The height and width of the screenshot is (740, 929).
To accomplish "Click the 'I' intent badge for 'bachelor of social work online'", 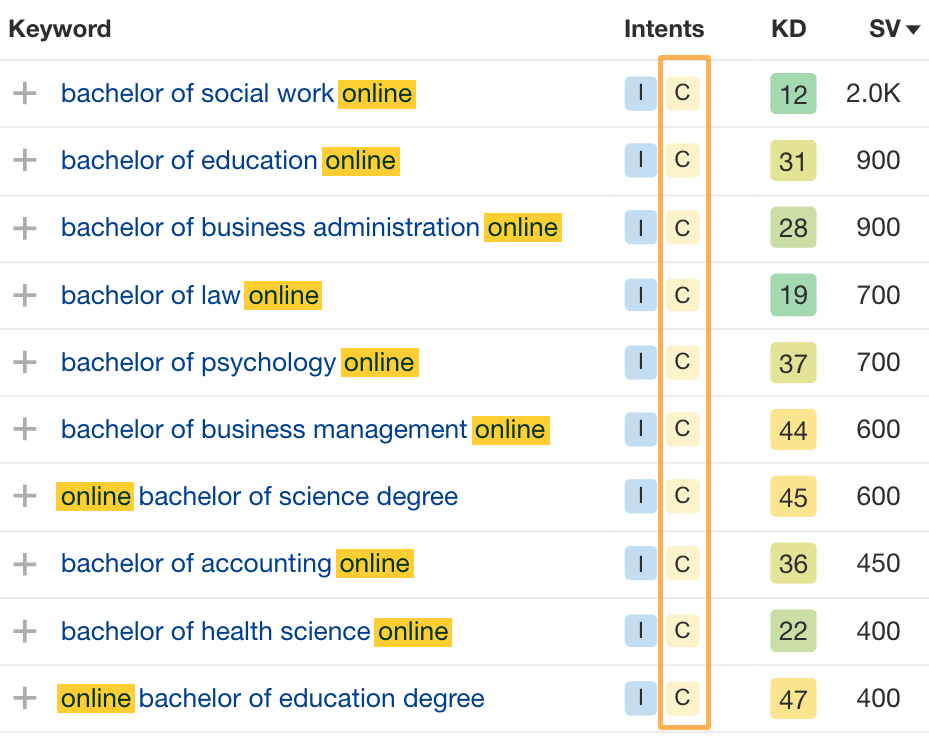I will 640,93.
